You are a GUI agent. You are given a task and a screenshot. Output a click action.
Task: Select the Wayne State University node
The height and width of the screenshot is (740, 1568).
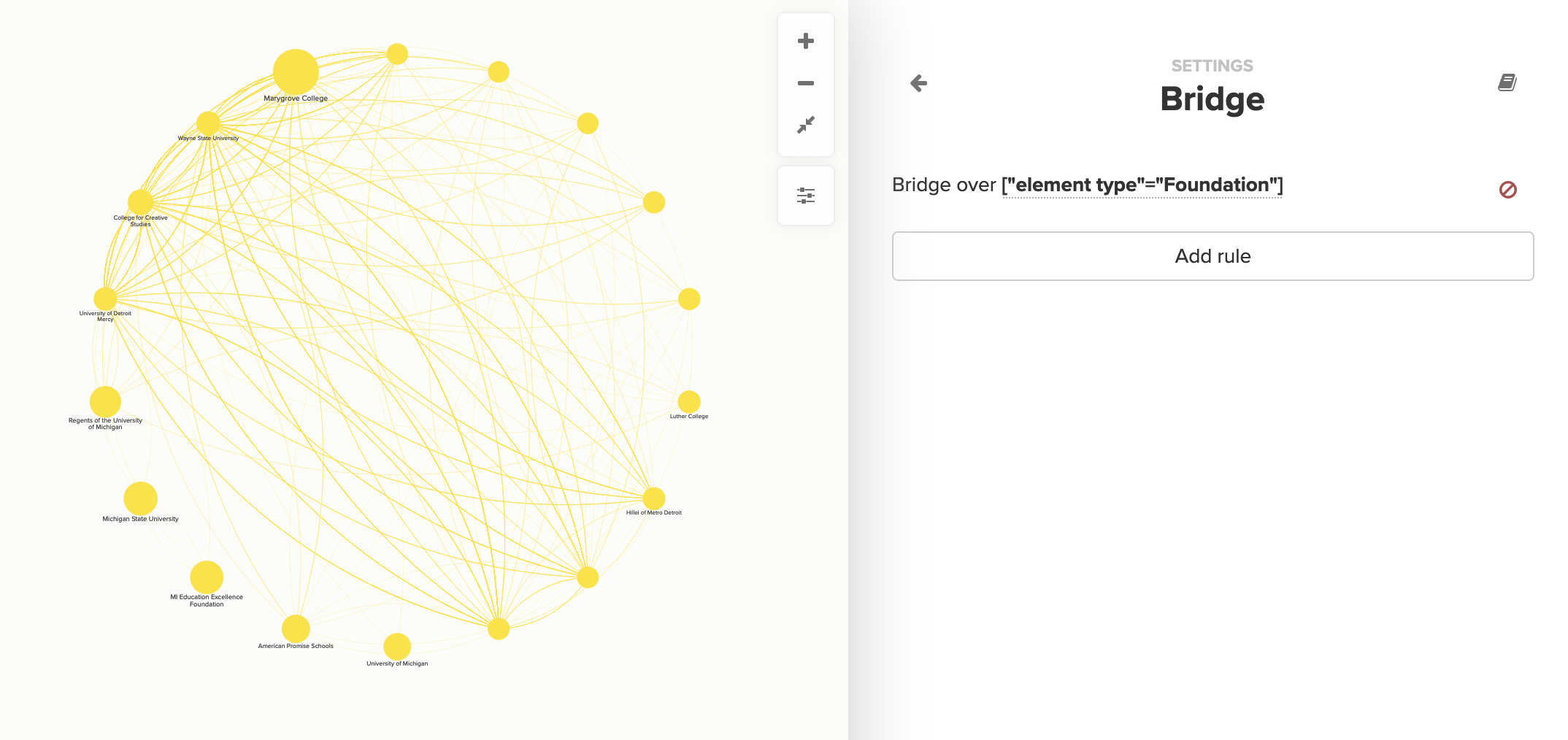(x=208, y=123)
